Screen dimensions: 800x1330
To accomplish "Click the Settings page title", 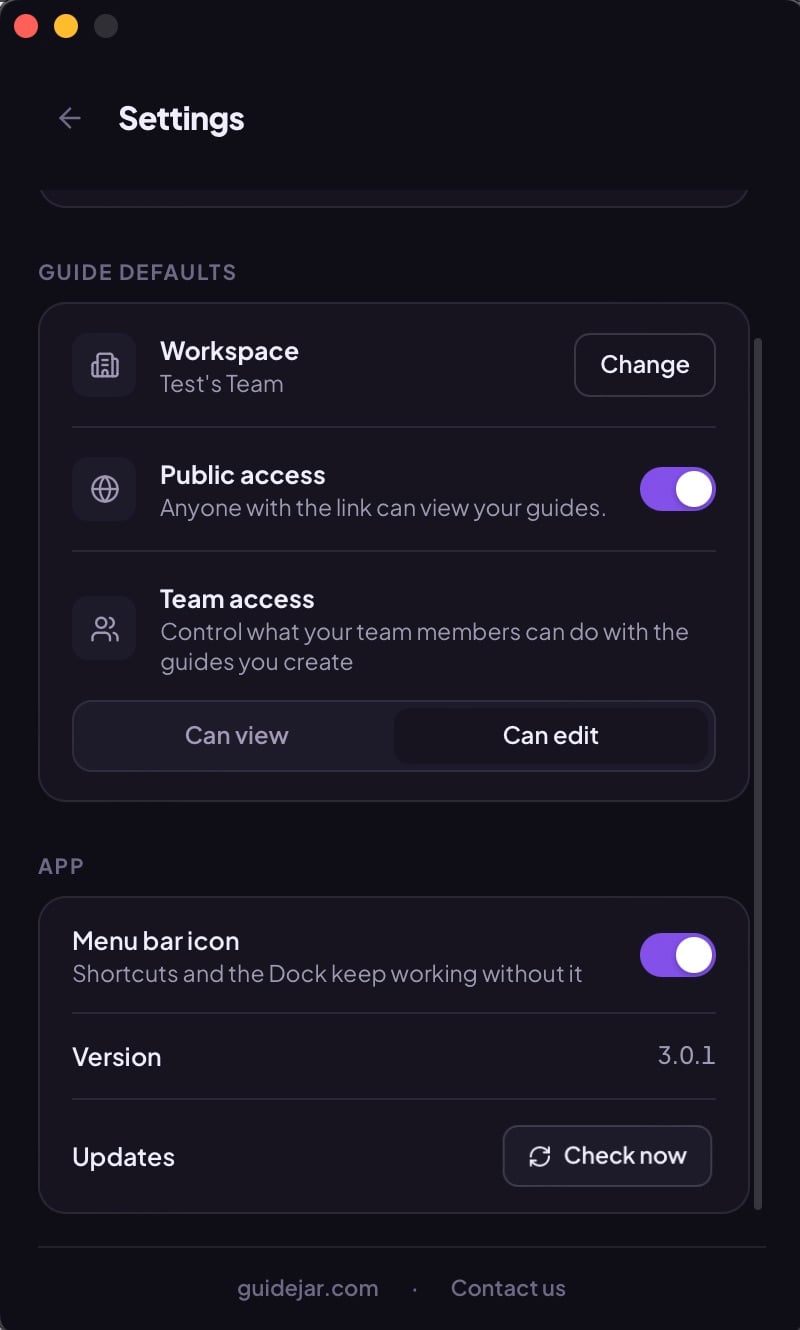I will (181, 118).
